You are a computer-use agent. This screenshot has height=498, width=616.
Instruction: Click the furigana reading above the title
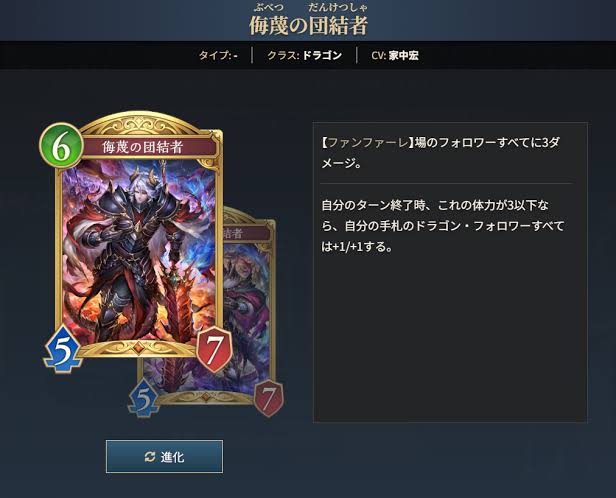(x=310, y=7)
